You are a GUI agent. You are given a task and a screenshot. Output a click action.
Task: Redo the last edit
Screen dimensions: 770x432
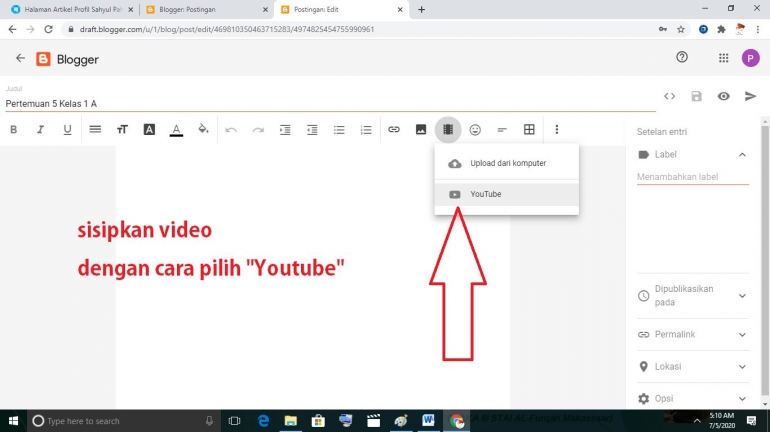[258, 130]
